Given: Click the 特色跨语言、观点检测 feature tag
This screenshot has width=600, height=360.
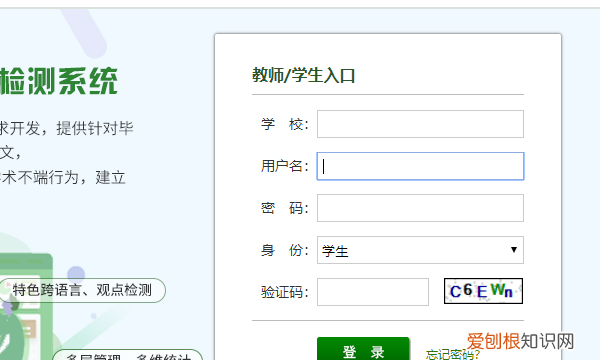Looking at the screenshot, I should [82, 290].
